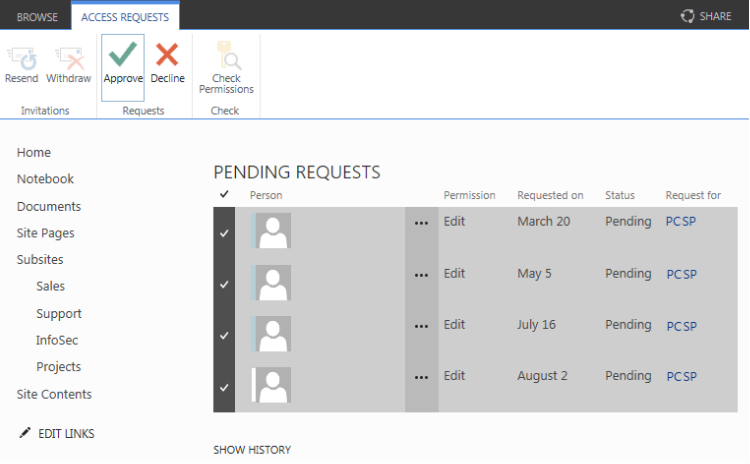
Task: Go to Home in side navigation
Action: [x=33, y=153]
